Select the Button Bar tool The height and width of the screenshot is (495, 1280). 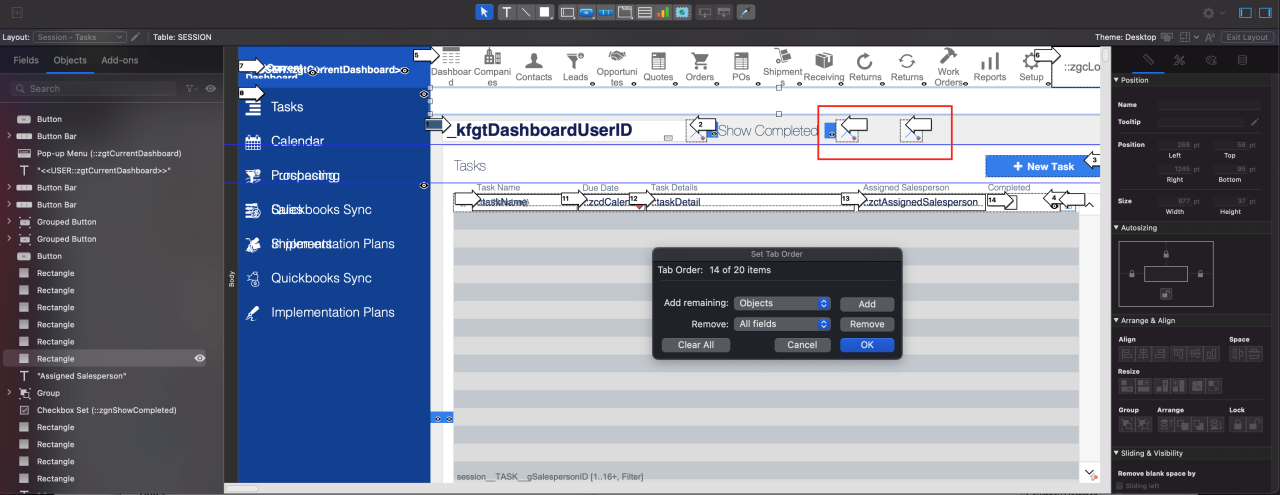606,12
